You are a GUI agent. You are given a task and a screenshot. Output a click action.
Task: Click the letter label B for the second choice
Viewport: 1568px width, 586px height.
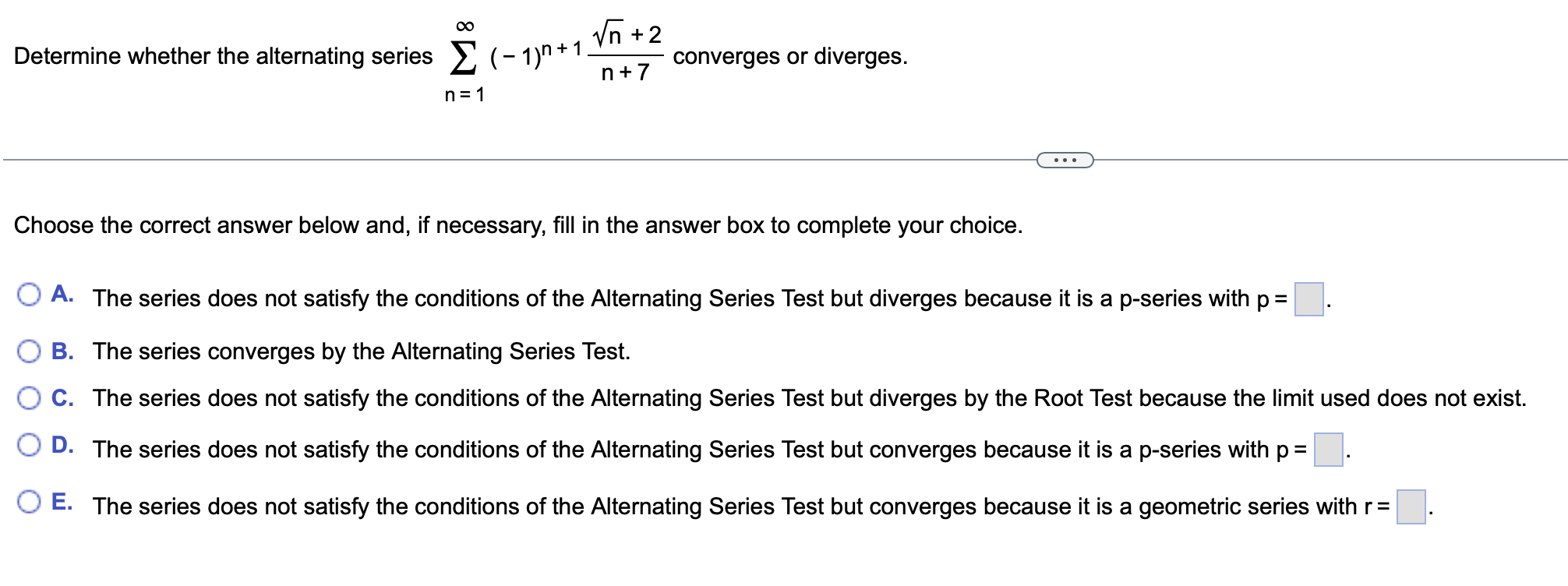pyautogui.click(x=62, y=350)
